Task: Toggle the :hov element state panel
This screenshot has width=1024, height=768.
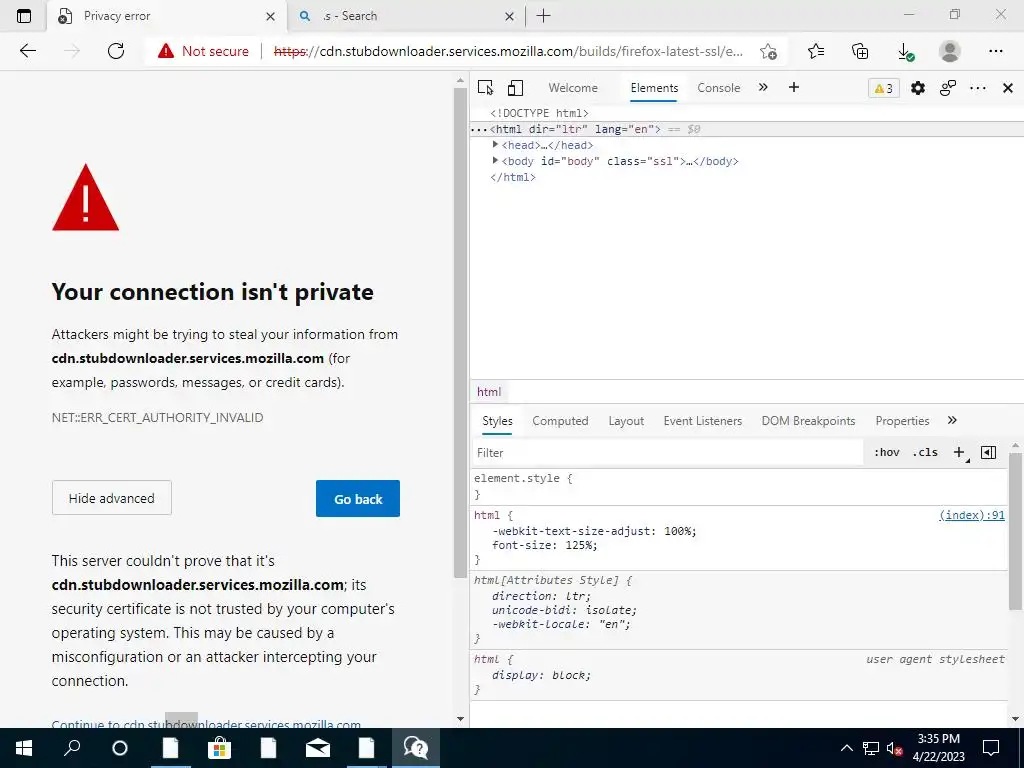Action: (886, 453)
